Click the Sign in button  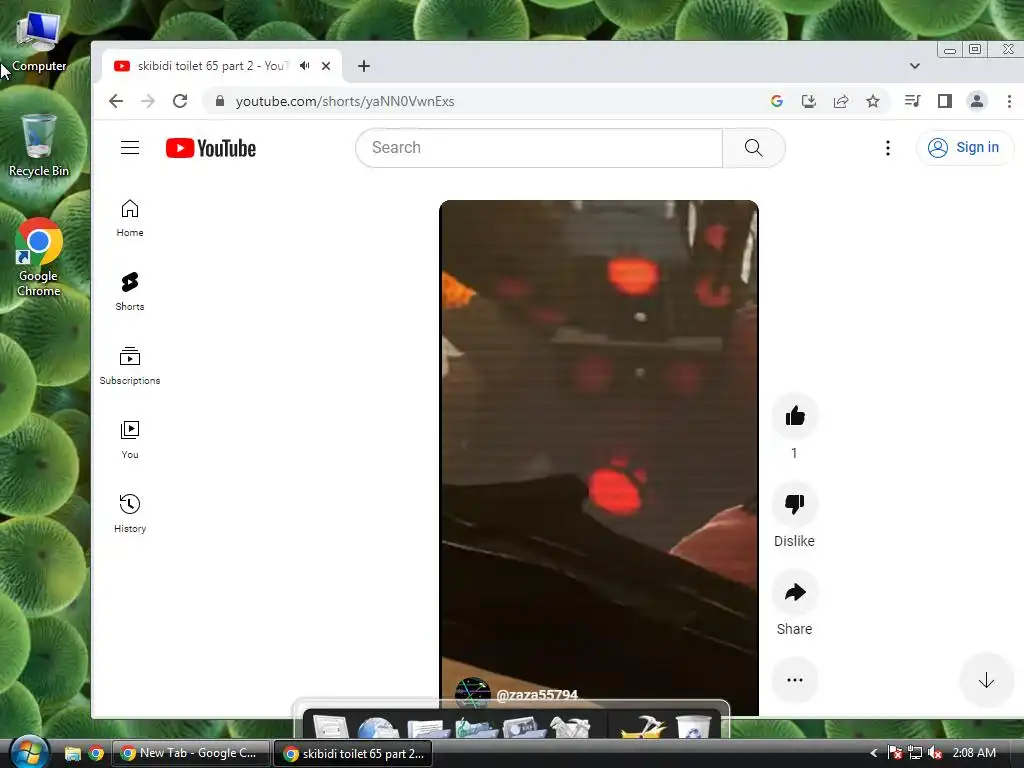point(965,148)
